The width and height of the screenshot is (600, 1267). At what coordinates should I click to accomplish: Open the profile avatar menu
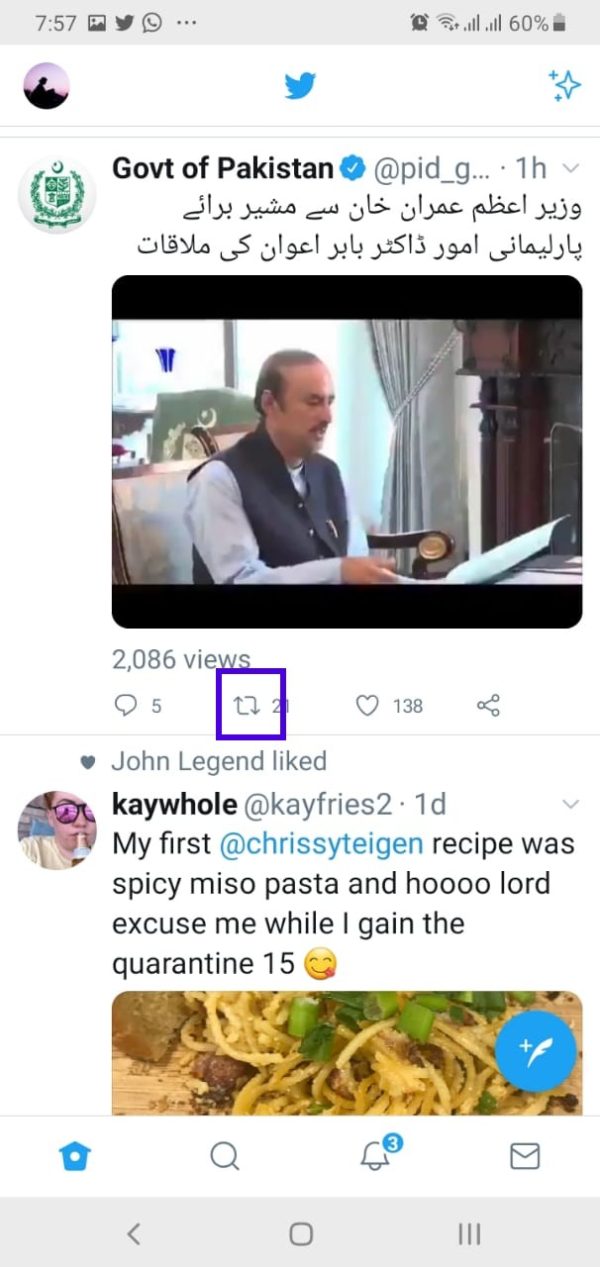(46, 86)
